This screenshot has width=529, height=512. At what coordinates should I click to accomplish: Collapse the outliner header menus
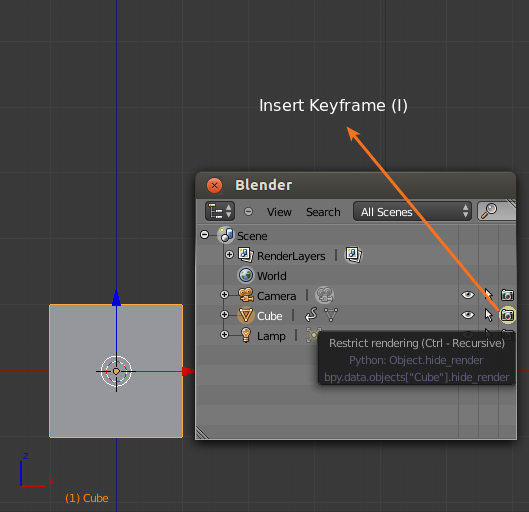(248, 211)
